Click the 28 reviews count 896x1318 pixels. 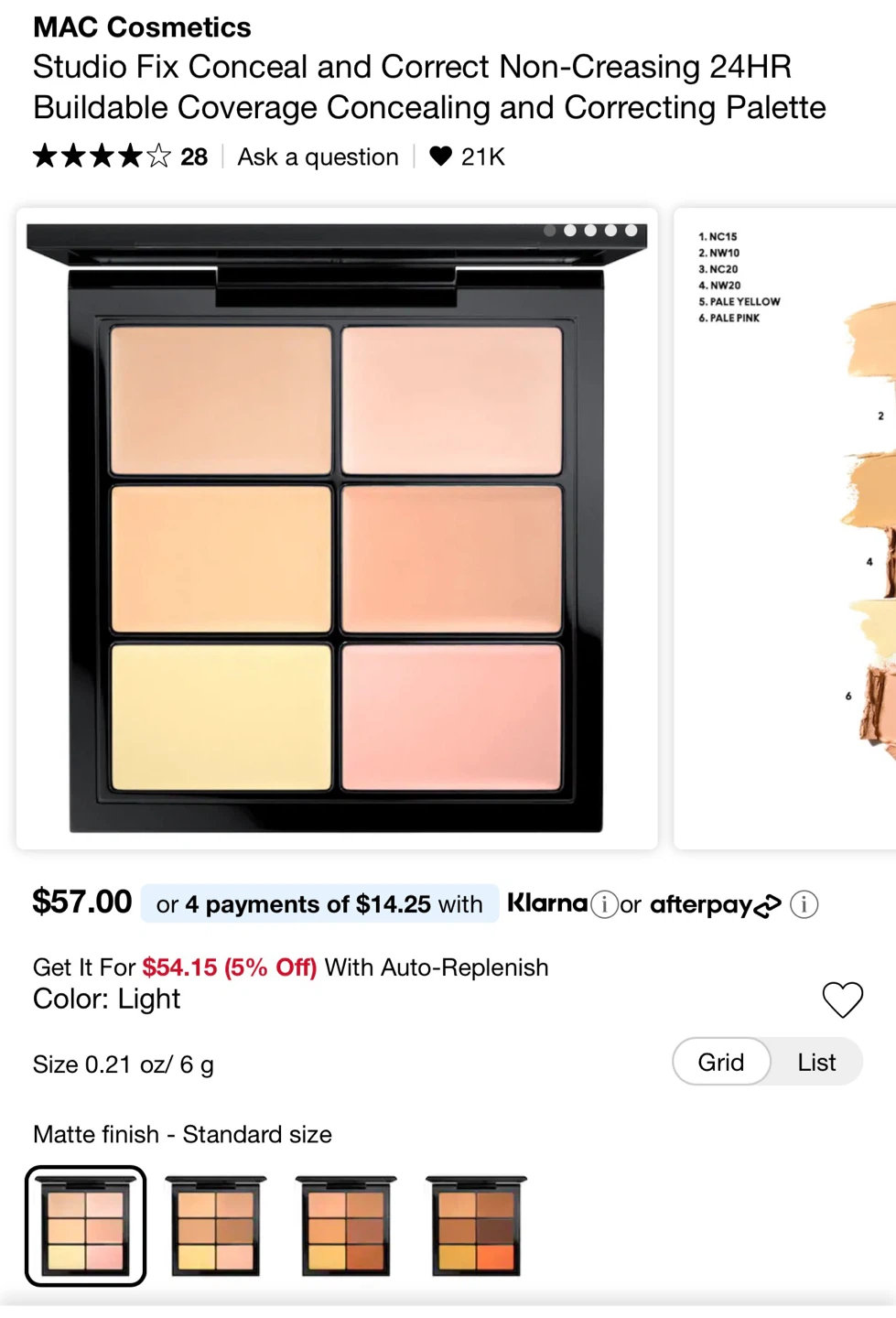[x=194, y=157]
